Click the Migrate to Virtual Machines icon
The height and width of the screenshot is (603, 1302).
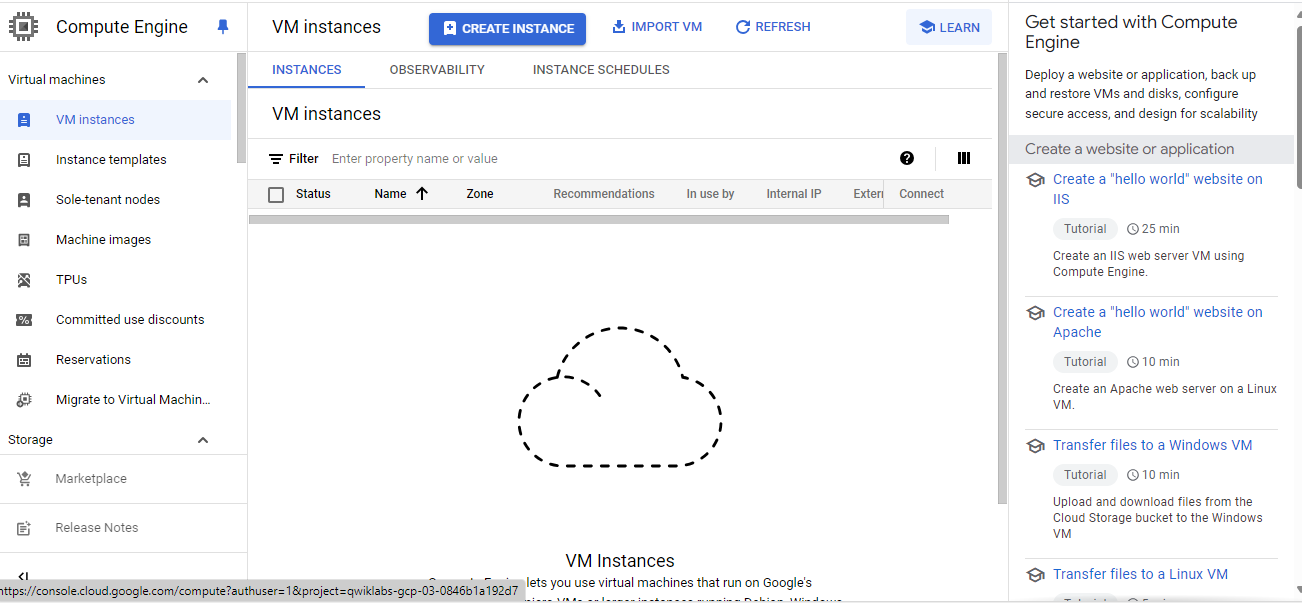pos(24,400)
